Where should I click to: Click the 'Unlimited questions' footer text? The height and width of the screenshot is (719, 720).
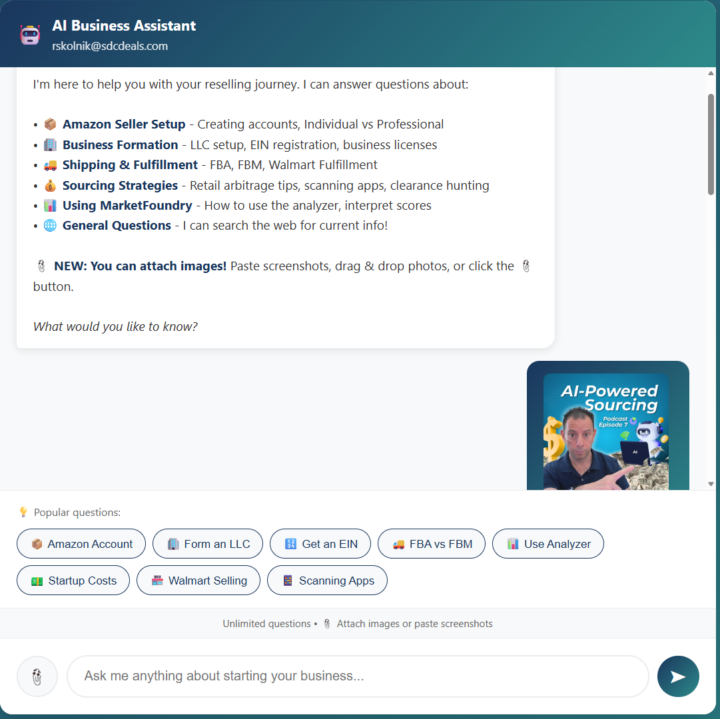coord(267,624)
